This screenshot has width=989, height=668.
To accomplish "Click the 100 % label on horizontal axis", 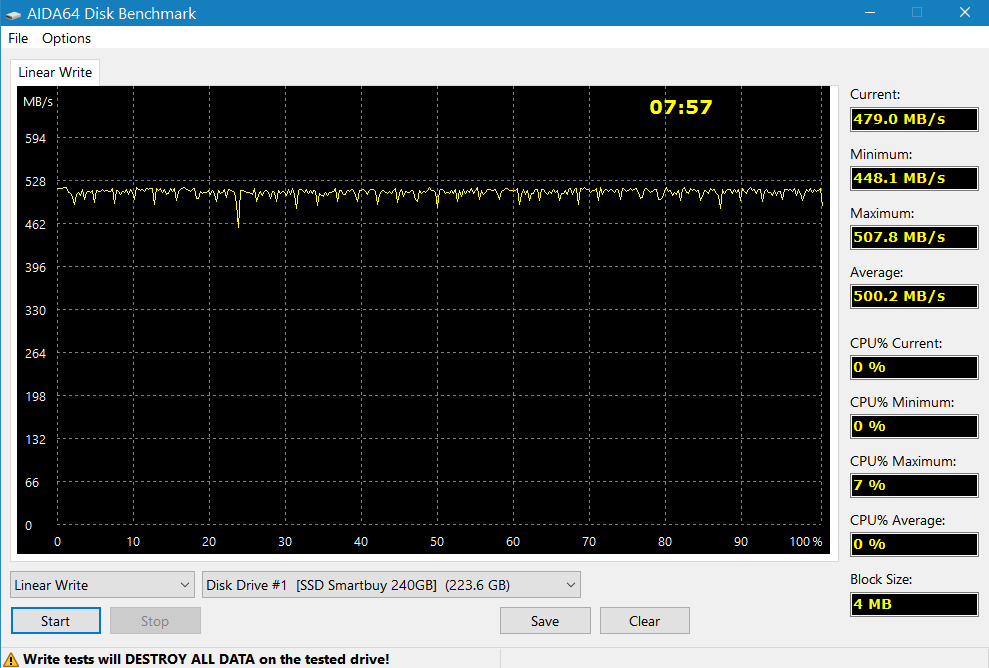I will [805, 542].
